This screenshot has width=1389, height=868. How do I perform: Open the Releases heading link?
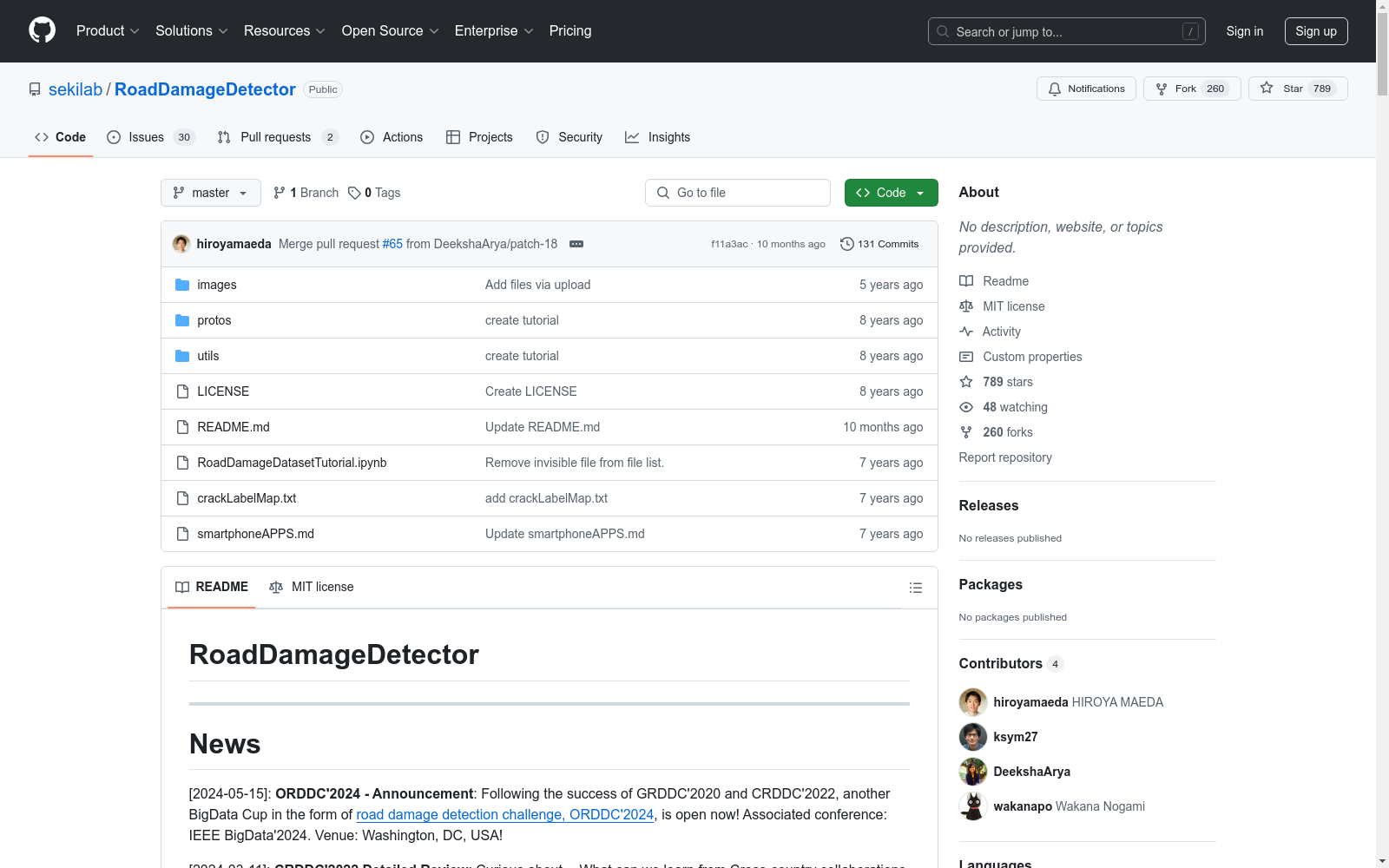989,505
